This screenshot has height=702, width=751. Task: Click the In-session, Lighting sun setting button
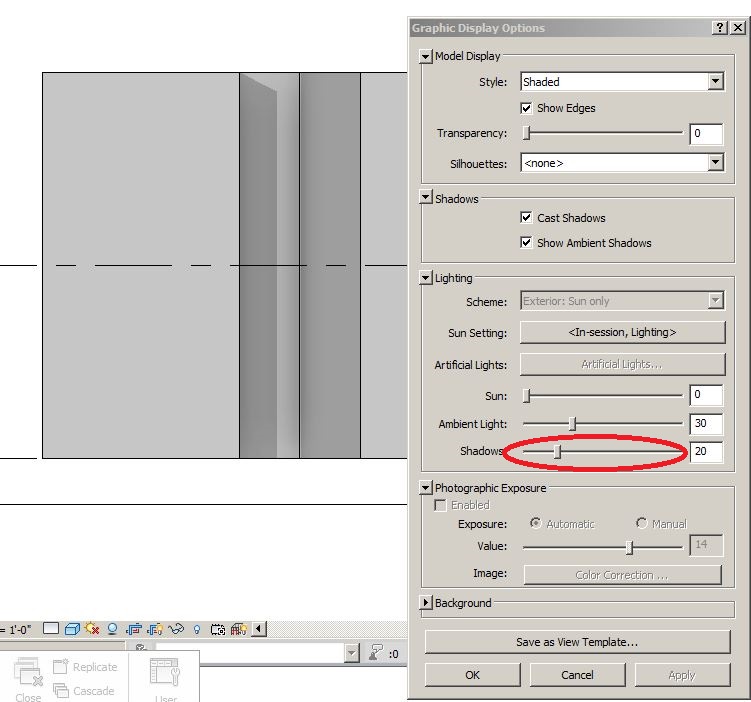pos(623,332)
